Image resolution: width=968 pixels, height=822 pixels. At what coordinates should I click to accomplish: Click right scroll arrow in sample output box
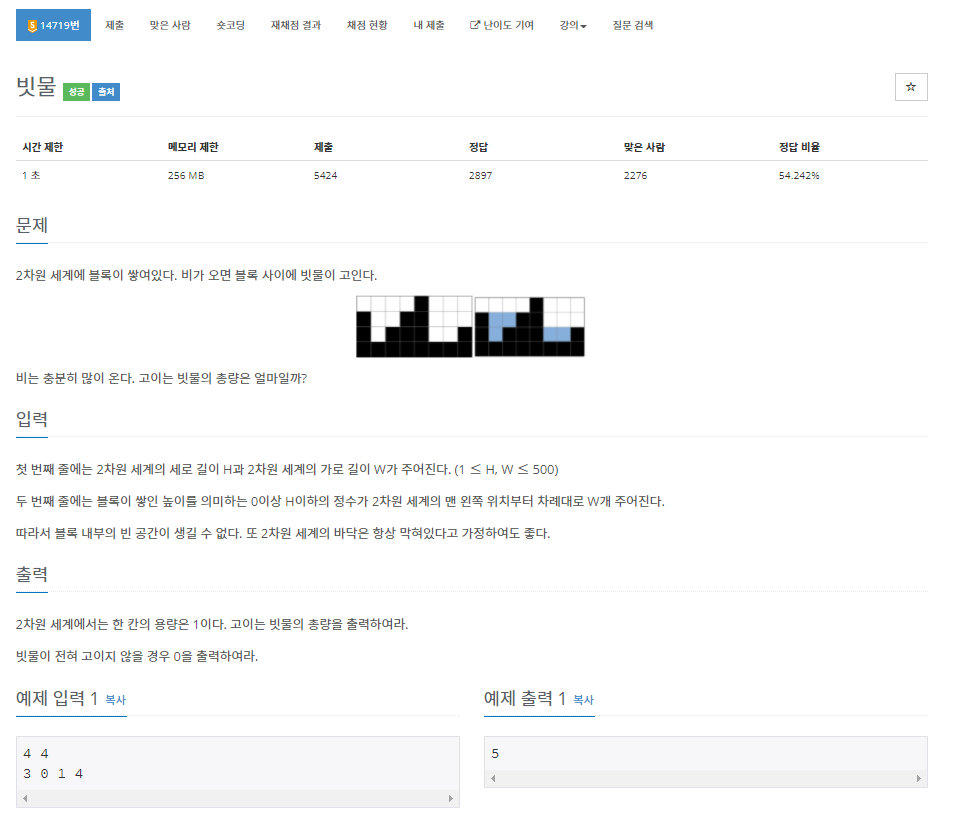919,779
